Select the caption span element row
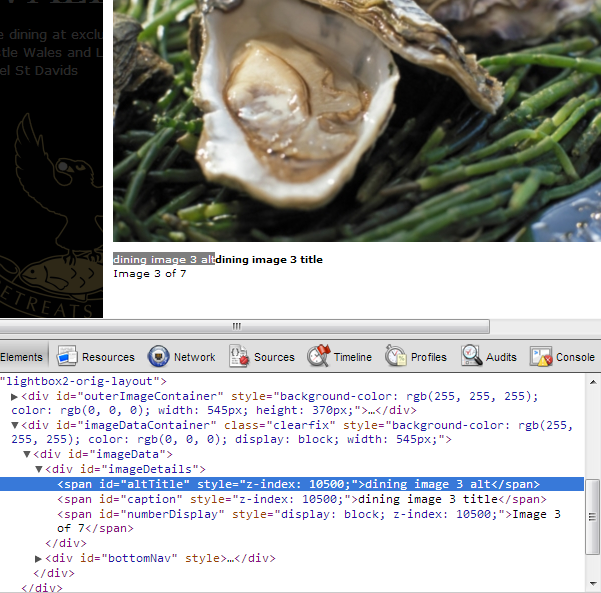 tap(300, 499)
